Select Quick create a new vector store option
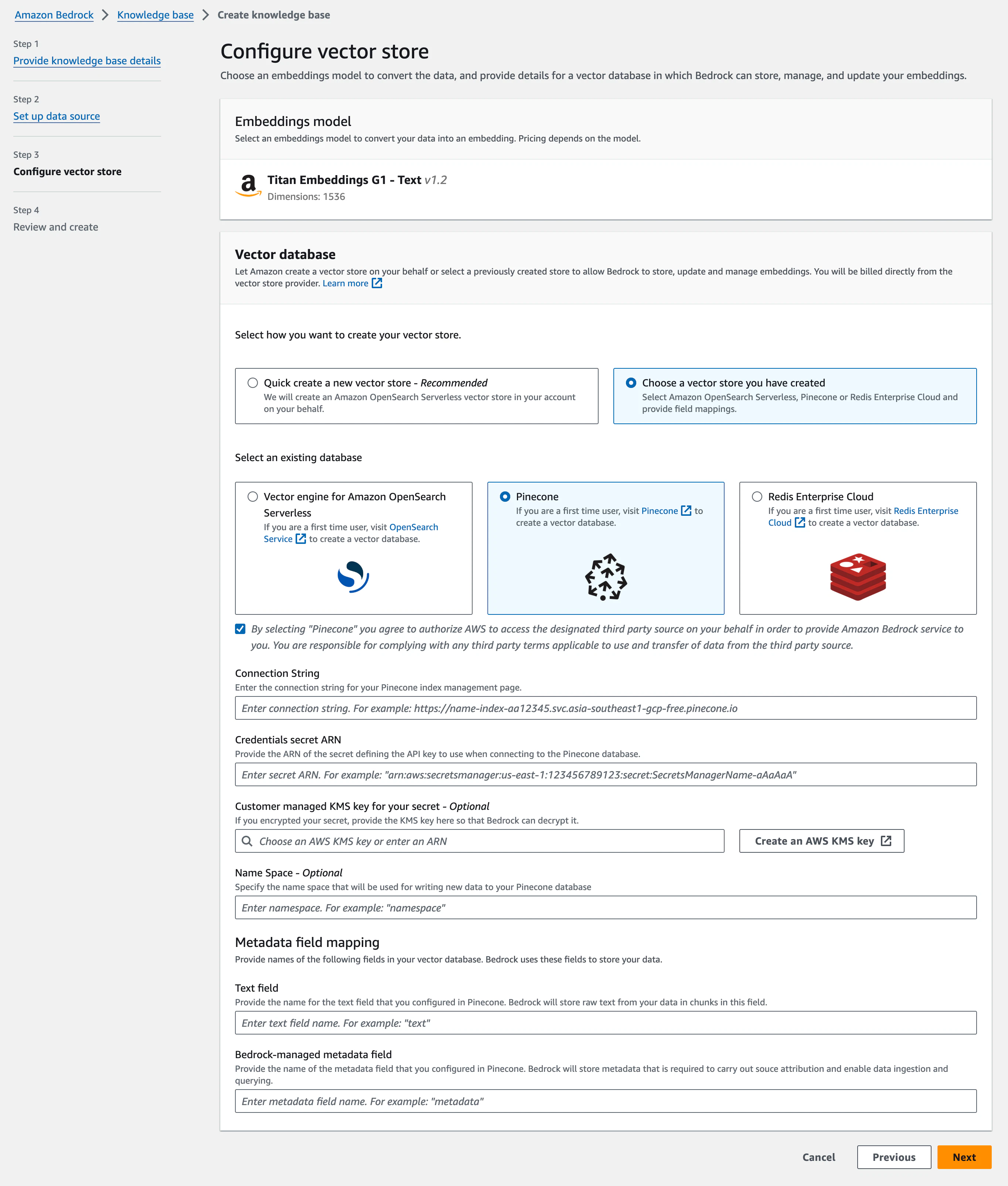The height and width of the screenshot is (1186, 1008). [253, 383]
